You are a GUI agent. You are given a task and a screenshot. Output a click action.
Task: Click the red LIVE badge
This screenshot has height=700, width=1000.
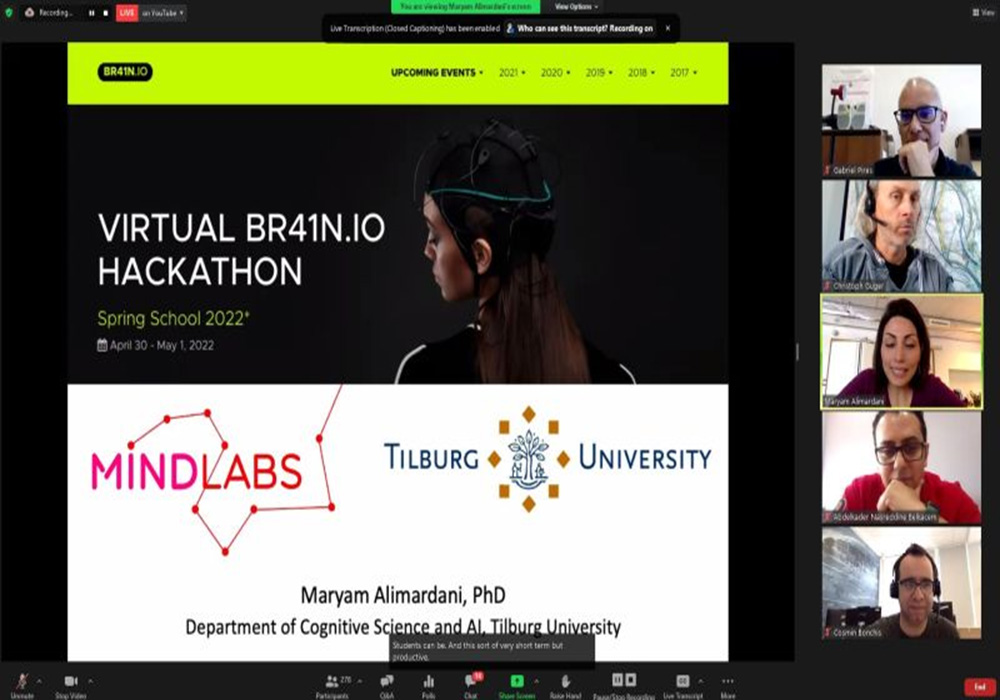[x=127, y=13]
